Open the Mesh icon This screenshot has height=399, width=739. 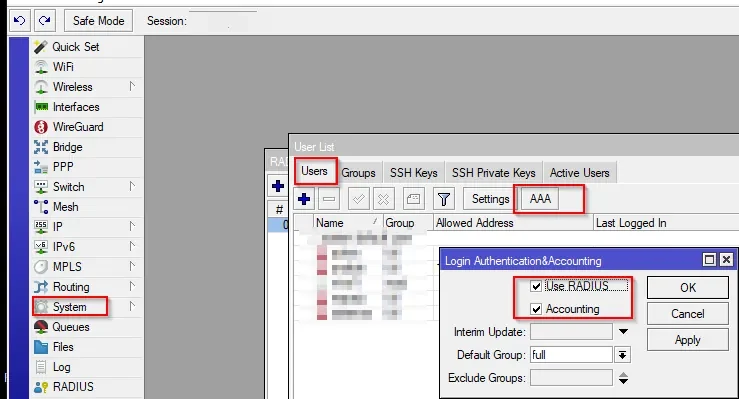tap(41, 207)
